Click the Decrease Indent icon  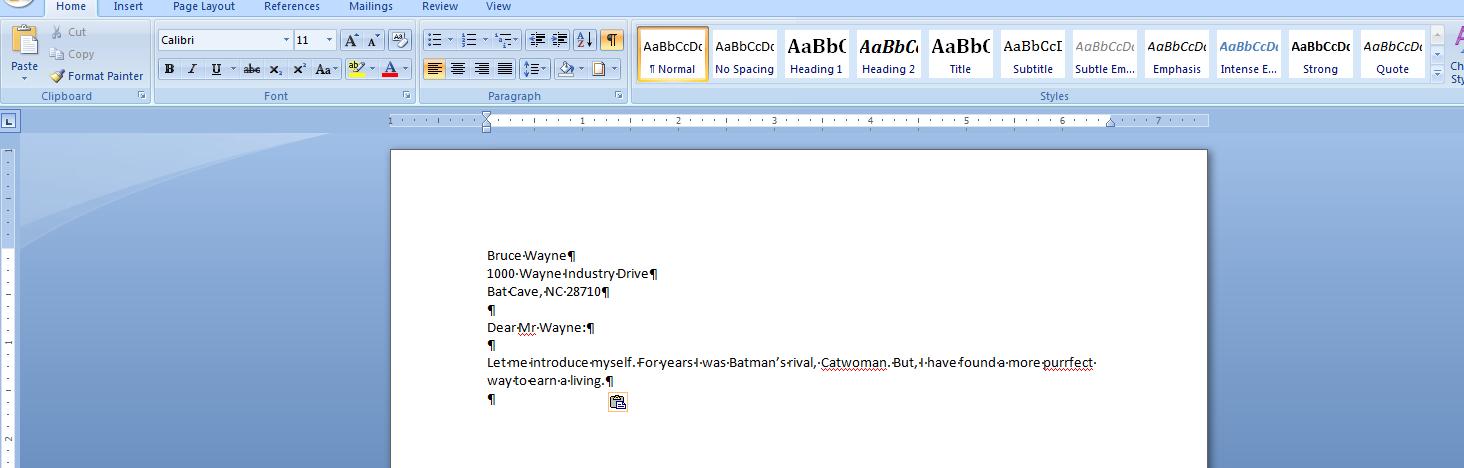click(x=538, y=40)
